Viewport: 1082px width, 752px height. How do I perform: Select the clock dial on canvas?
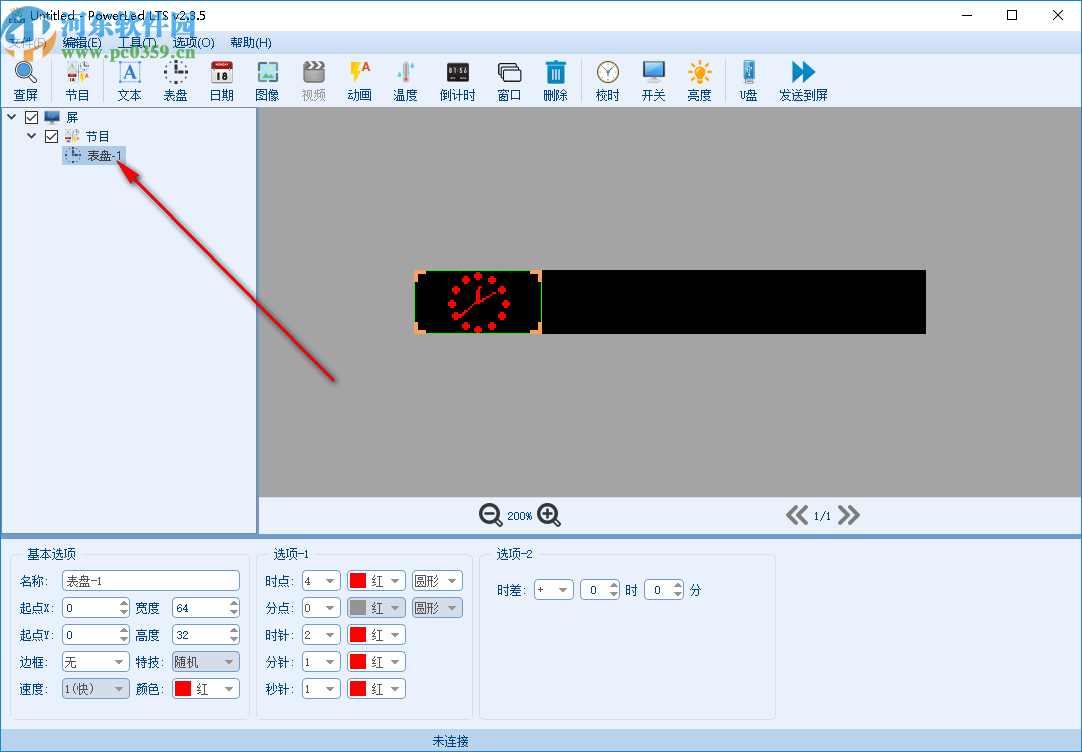coord(478,302)
